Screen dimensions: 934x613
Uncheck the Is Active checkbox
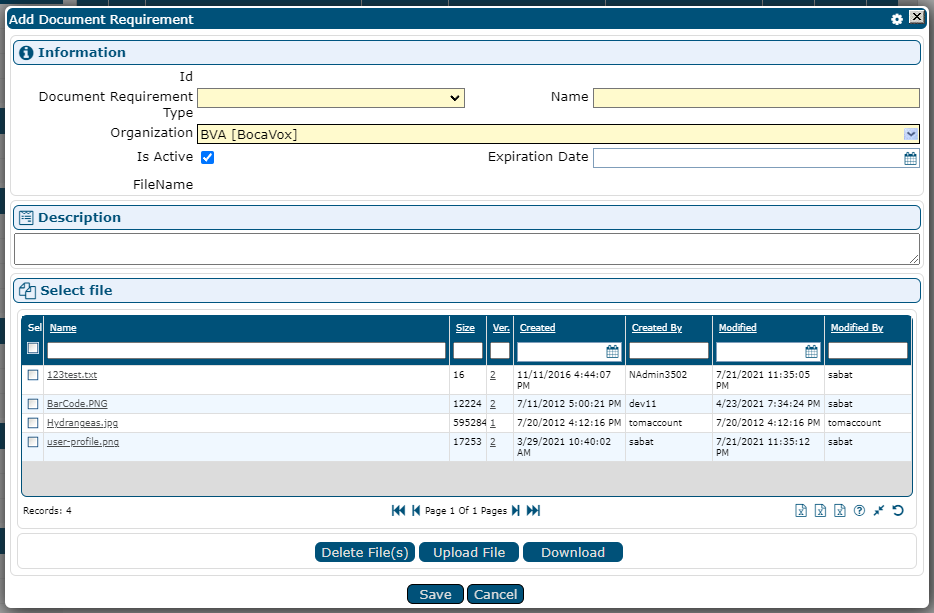(207, 157)
